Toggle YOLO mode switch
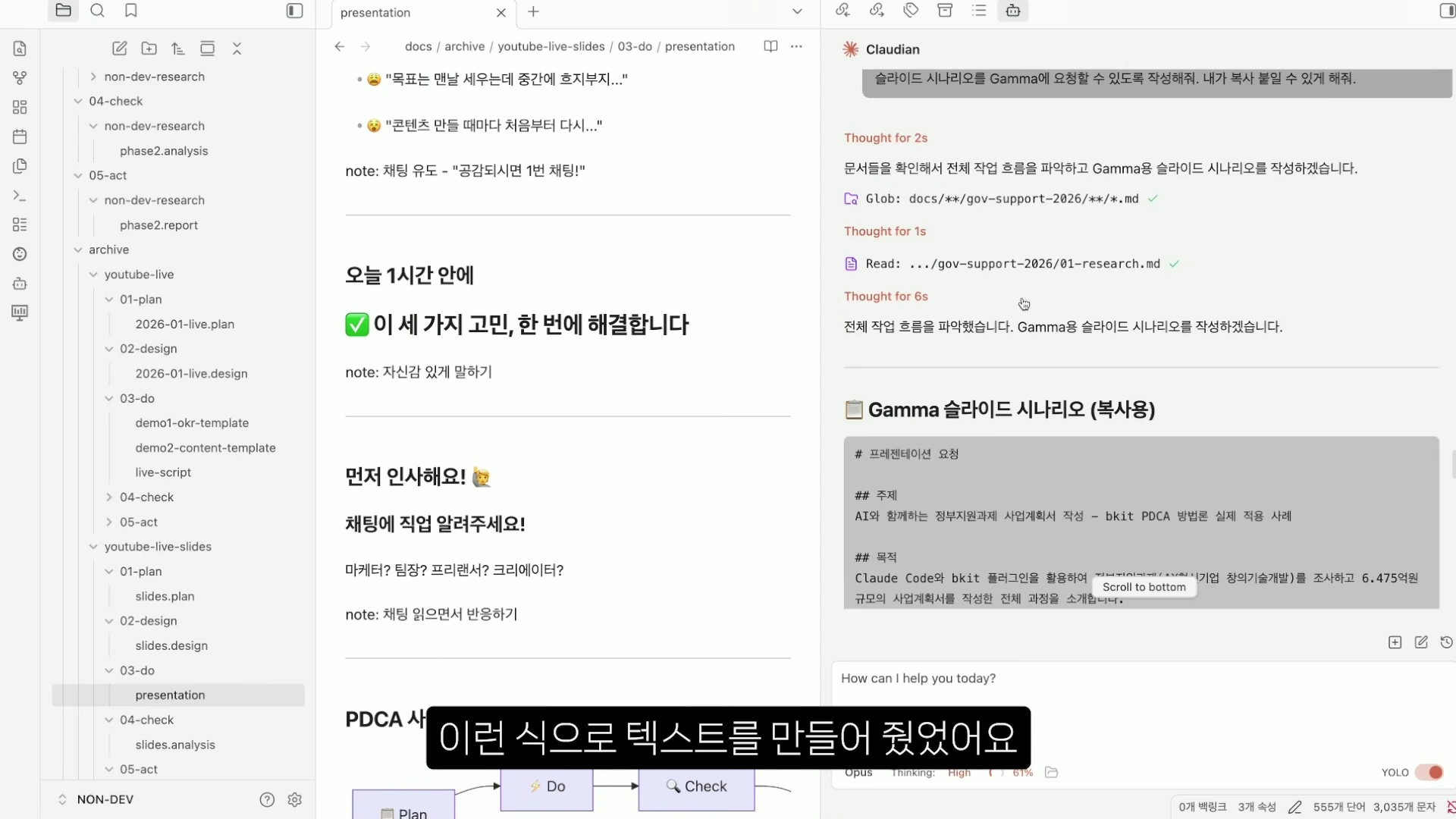Image resolution: width=1456 pixels, height=819 pixels. click(x=1429, y=772)
